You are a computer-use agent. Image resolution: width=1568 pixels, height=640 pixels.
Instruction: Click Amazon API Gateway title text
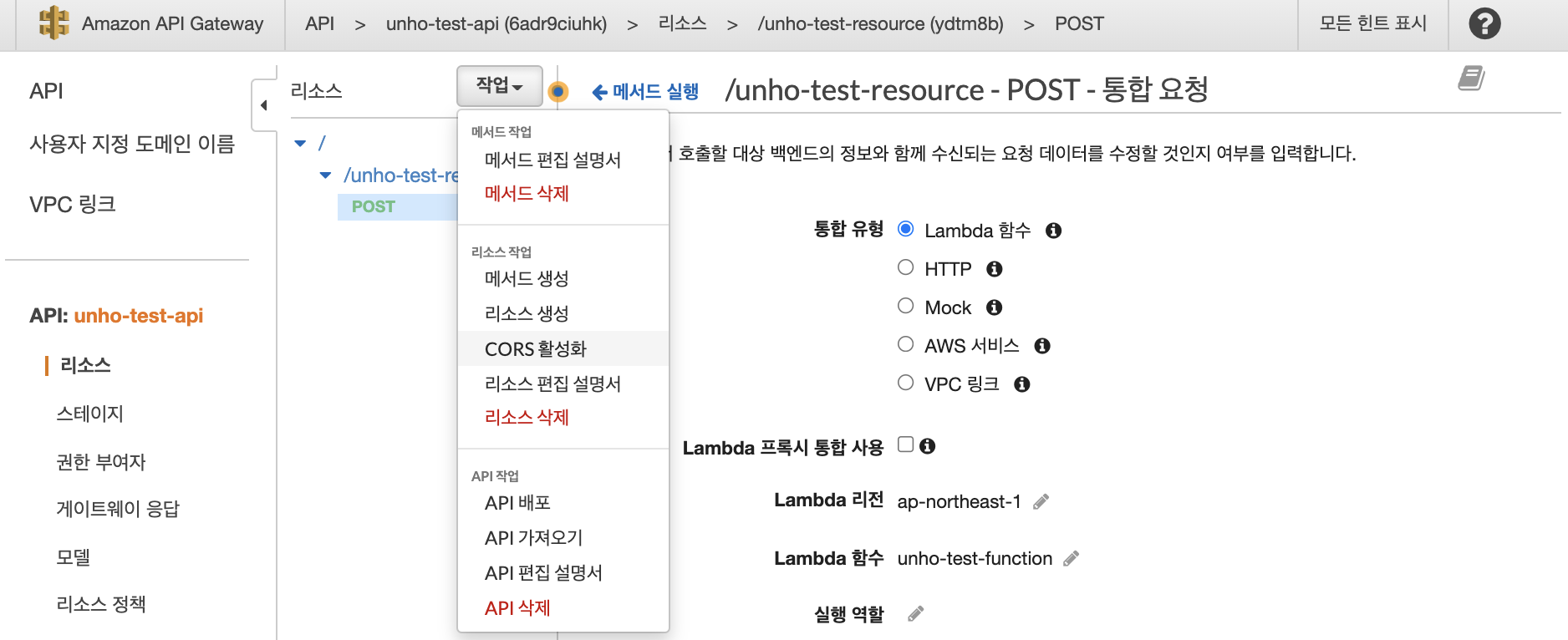pos(172,23)
